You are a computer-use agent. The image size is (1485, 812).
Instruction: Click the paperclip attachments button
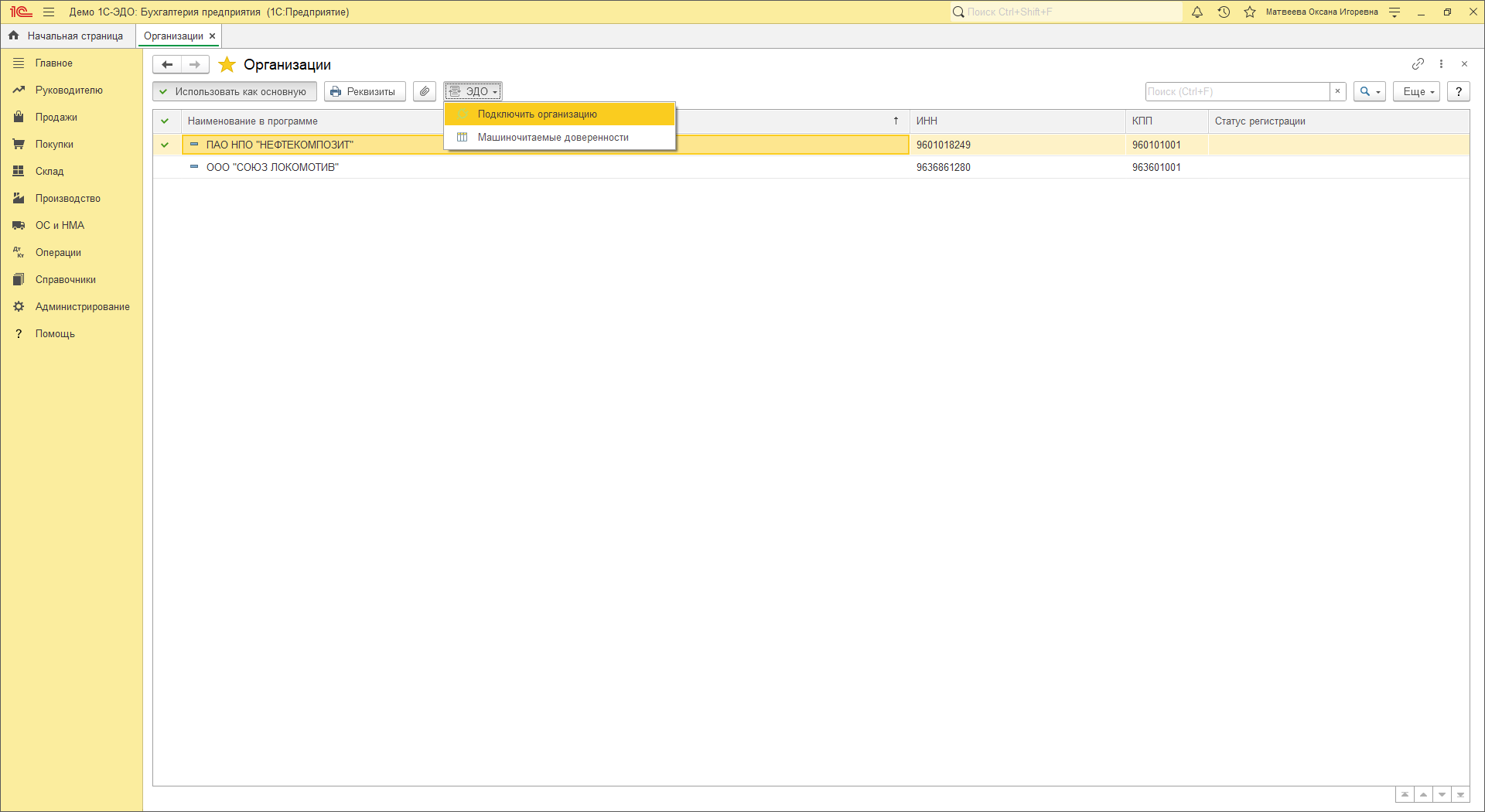pyautogui.click(x=425, y=91)
